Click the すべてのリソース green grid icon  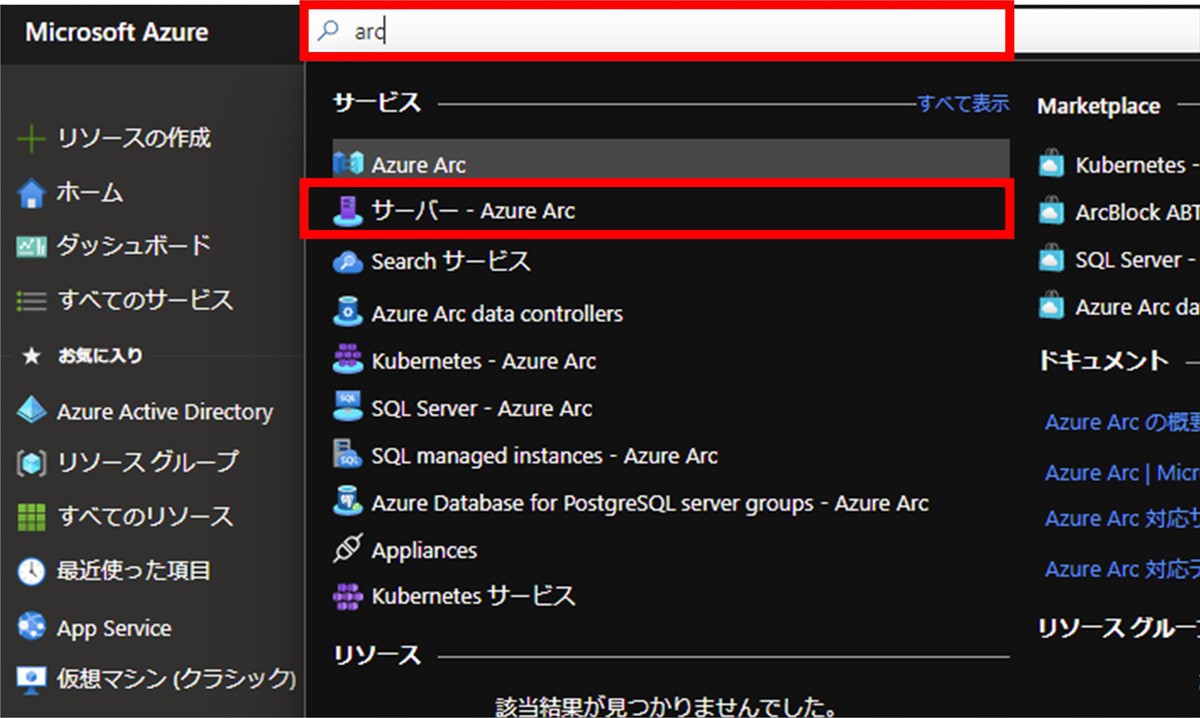tap(32, 518)
